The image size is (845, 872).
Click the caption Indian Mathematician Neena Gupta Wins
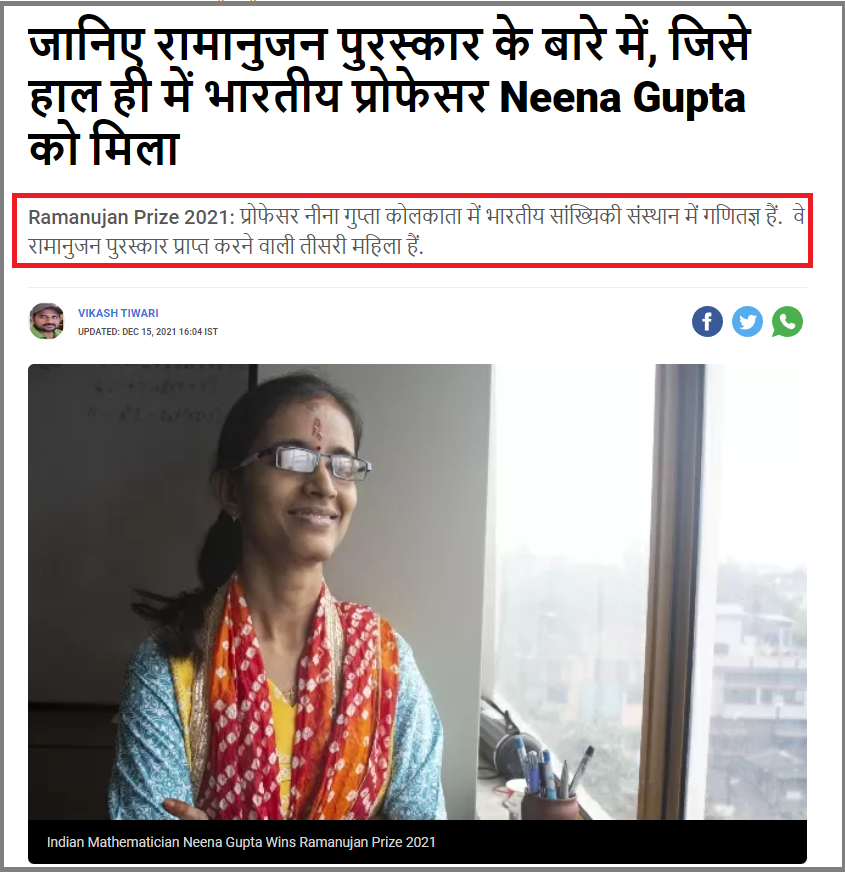(241, 842)
